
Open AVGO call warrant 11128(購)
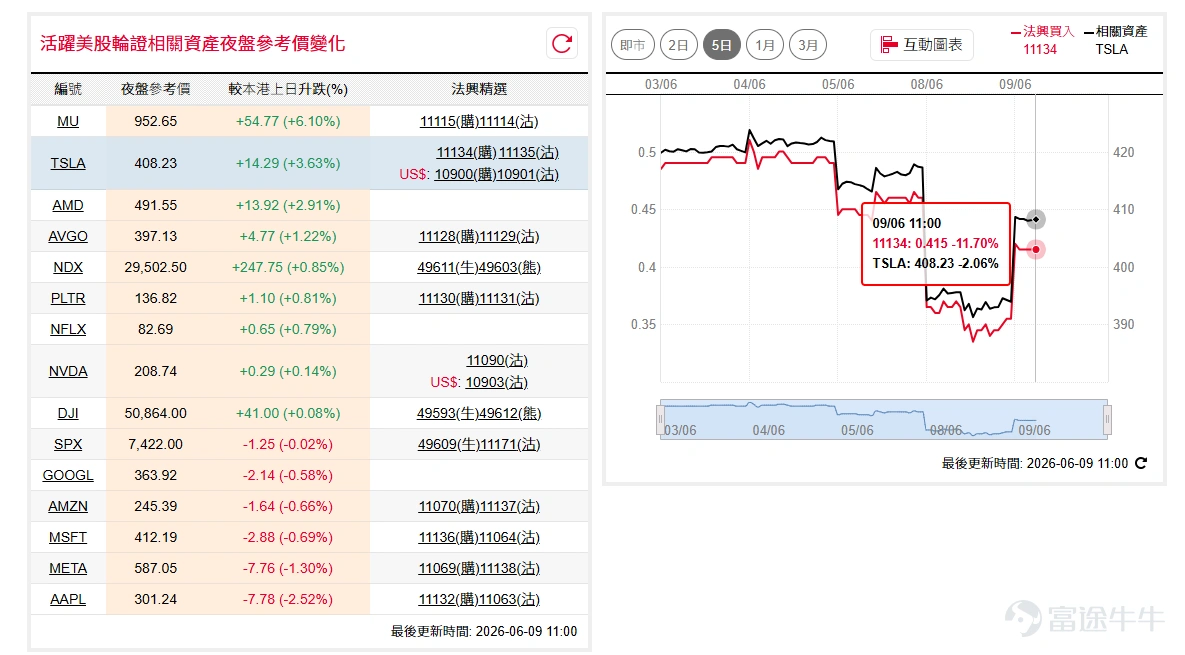449,236
